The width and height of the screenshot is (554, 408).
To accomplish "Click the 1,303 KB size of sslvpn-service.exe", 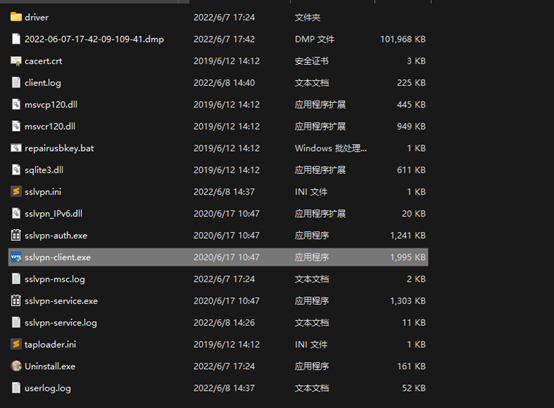I will tap(408, 301).
